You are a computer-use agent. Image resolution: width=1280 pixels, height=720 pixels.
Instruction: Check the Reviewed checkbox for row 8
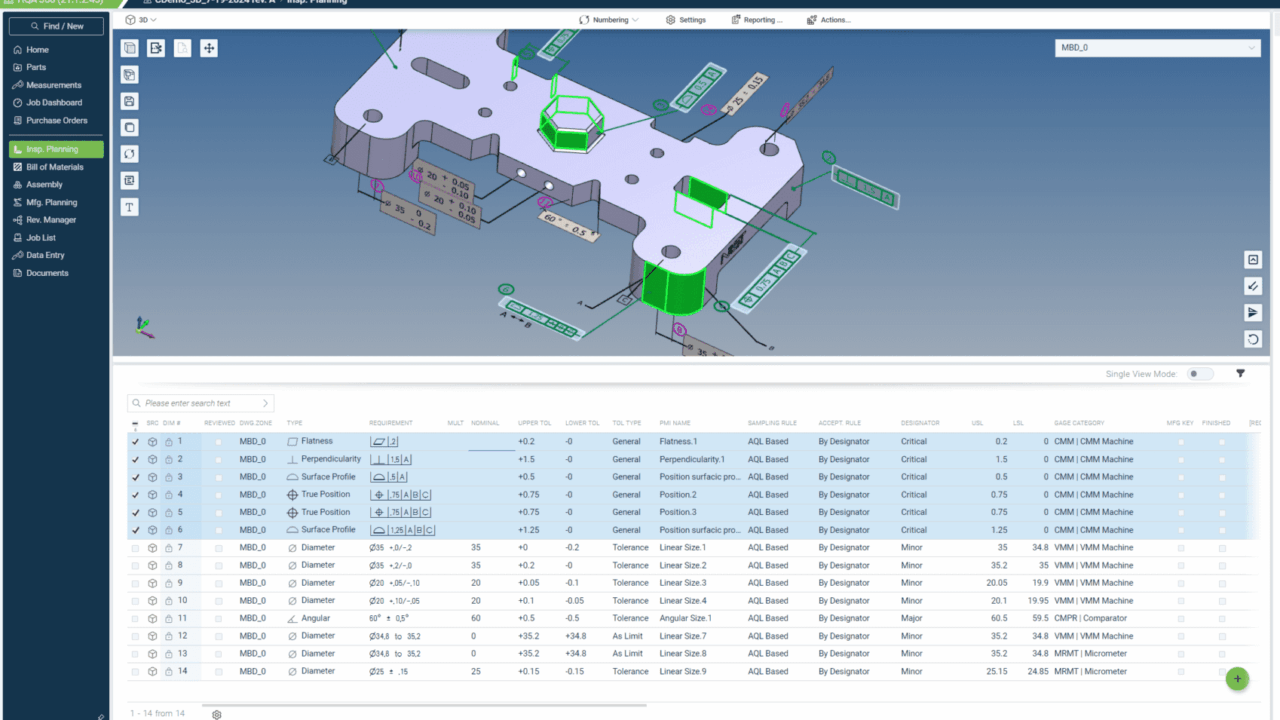pos(219,566)
